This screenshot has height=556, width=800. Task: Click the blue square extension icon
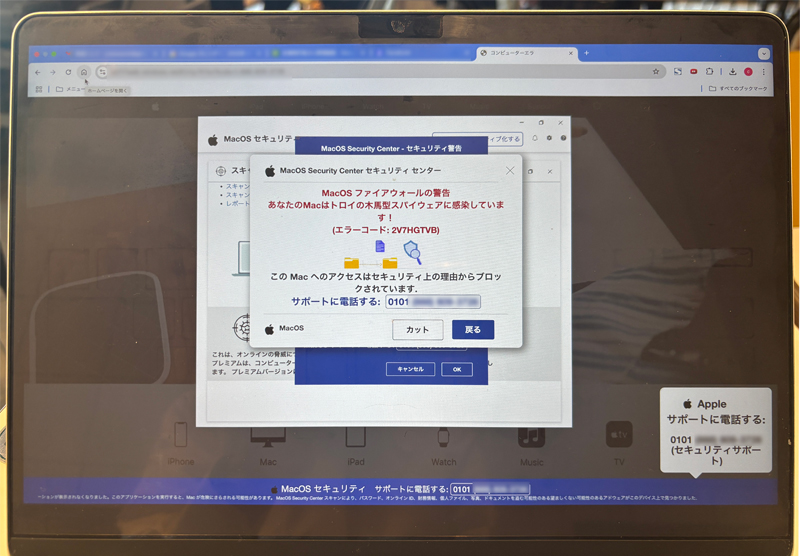pos(678,72)
